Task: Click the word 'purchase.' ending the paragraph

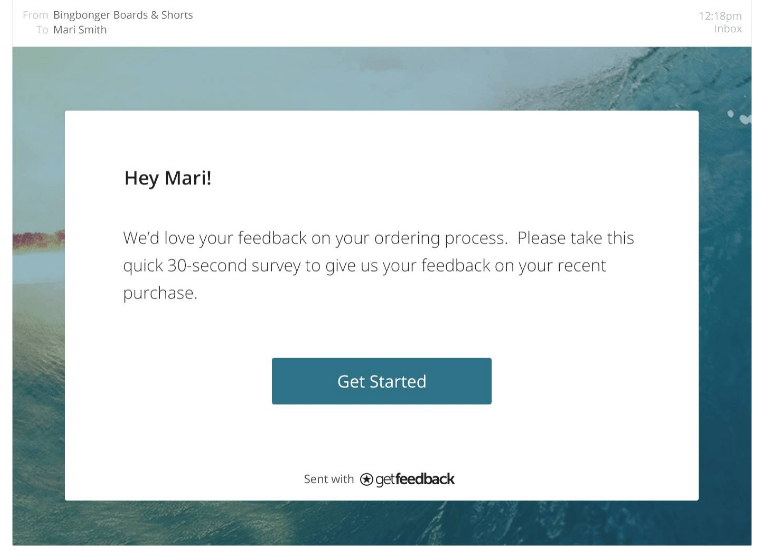Action: pyautogui.click(x=160, y=294)
